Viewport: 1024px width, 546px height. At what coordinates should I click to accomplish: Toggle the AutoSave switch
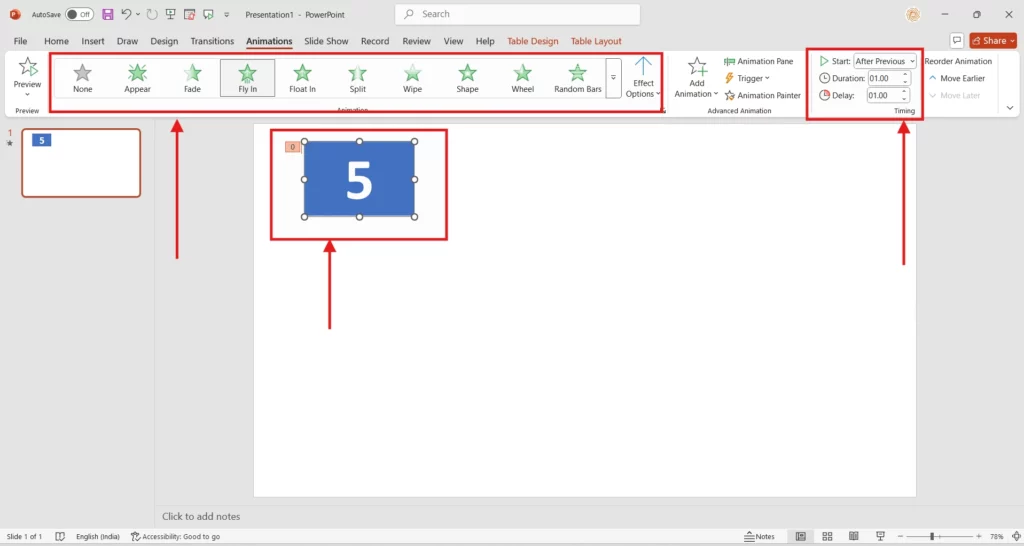[x=79, y=14]
